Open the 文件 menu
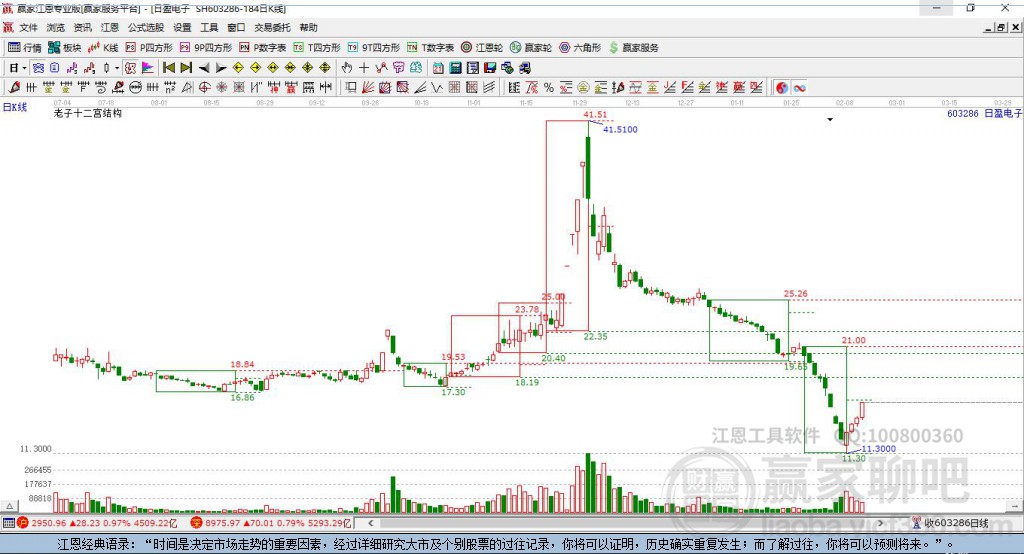 [x=28, y=27]
